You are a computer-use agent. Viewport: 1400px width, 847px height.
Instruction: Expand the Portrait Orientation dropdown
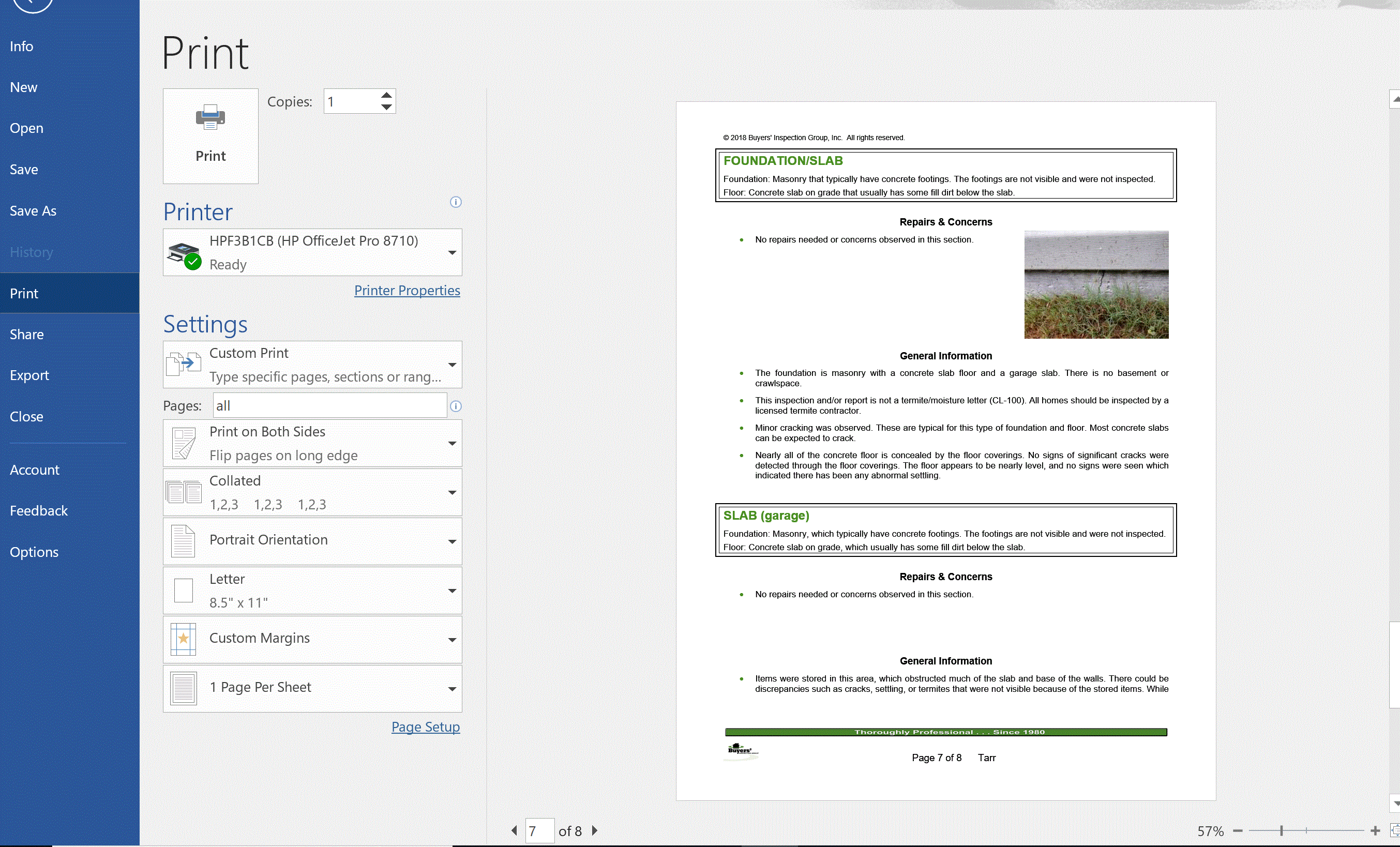[x=452, y=540]
